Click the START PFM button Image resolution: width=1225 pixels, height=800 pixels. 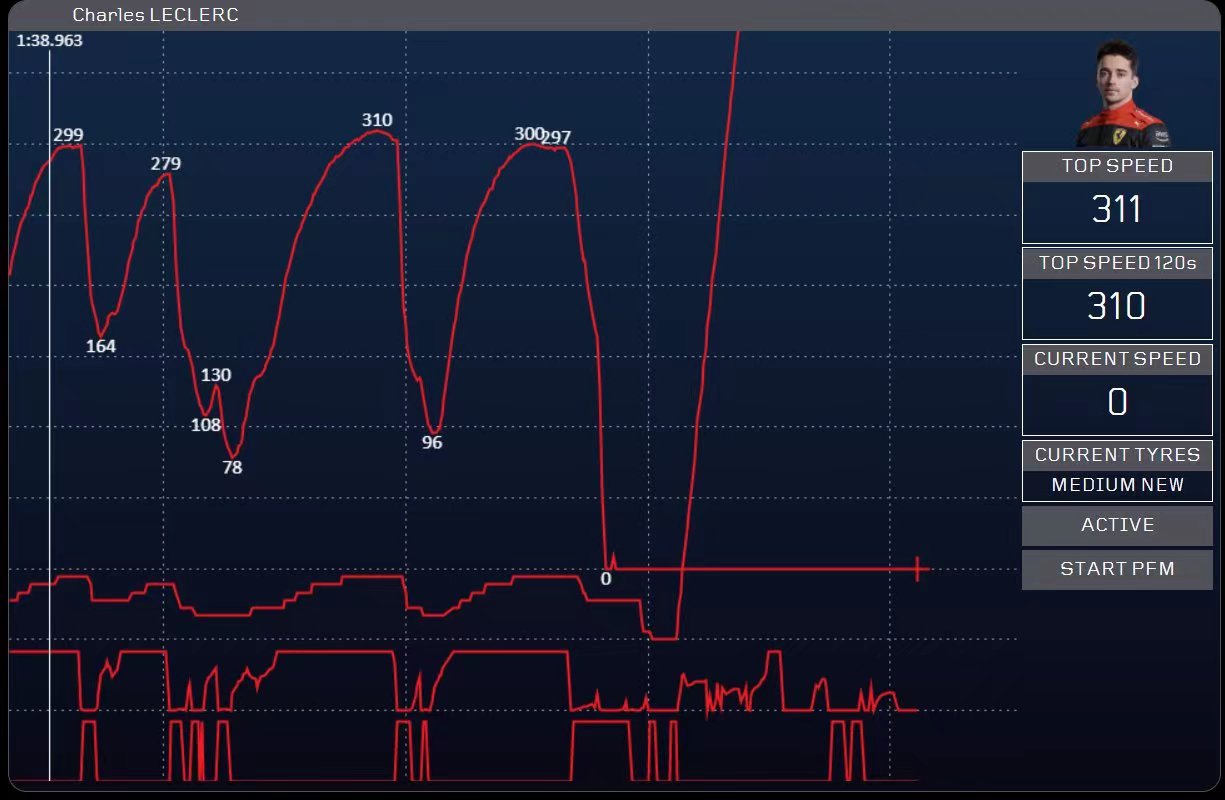(x=1117, y=569)
